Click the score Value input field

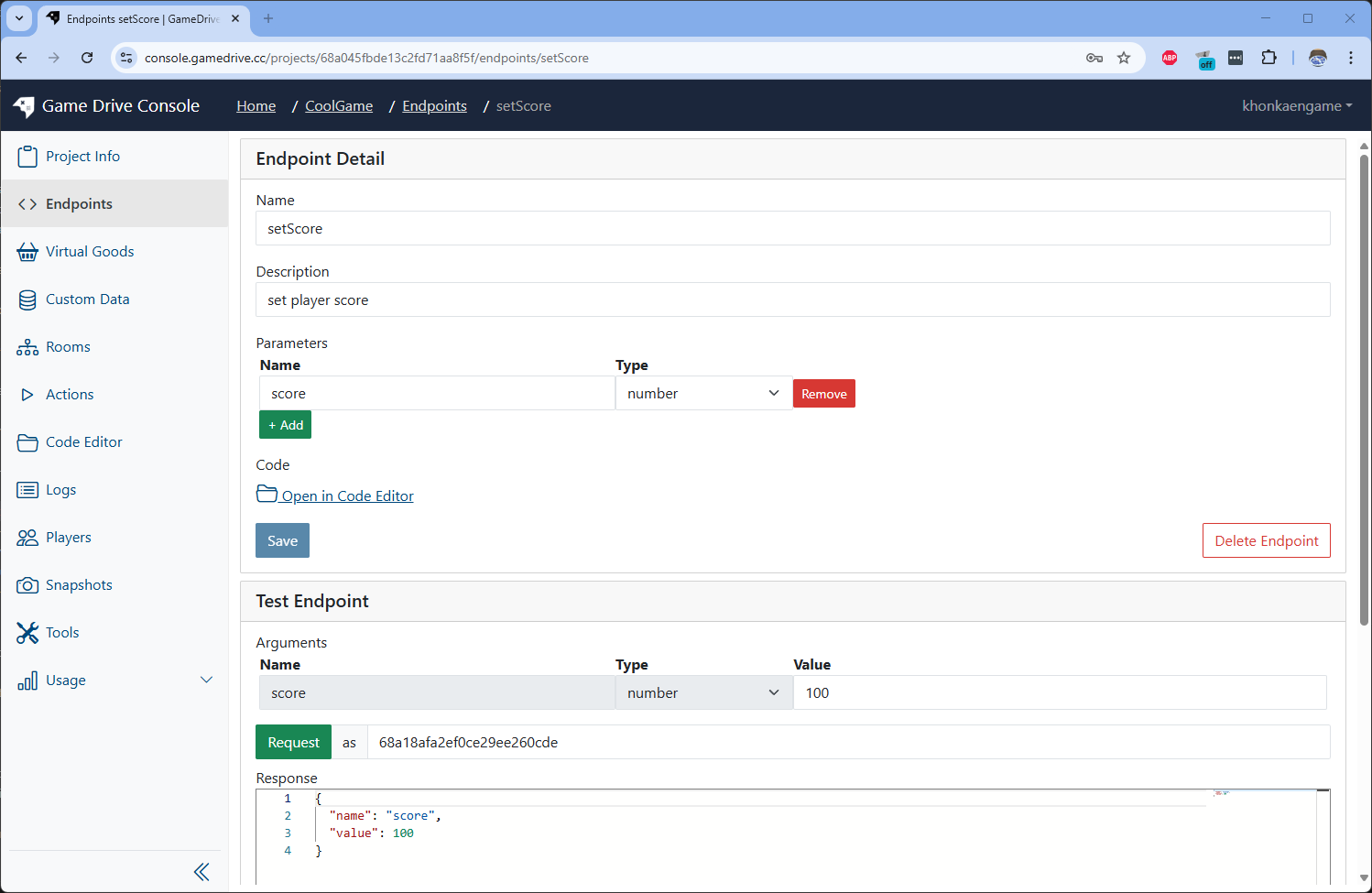1059,693
